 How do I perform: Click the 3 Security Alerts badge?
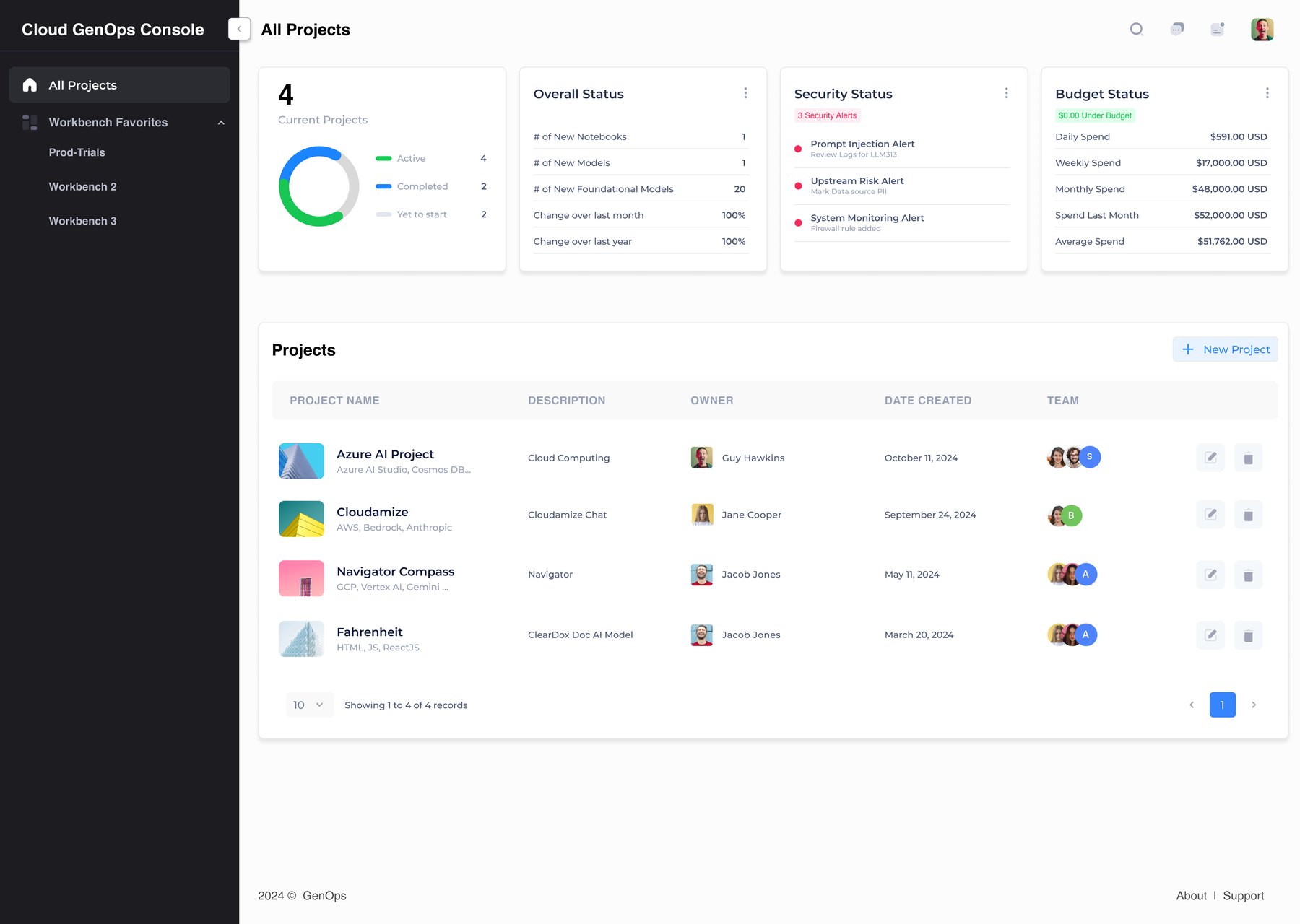(x=827, y=115)
